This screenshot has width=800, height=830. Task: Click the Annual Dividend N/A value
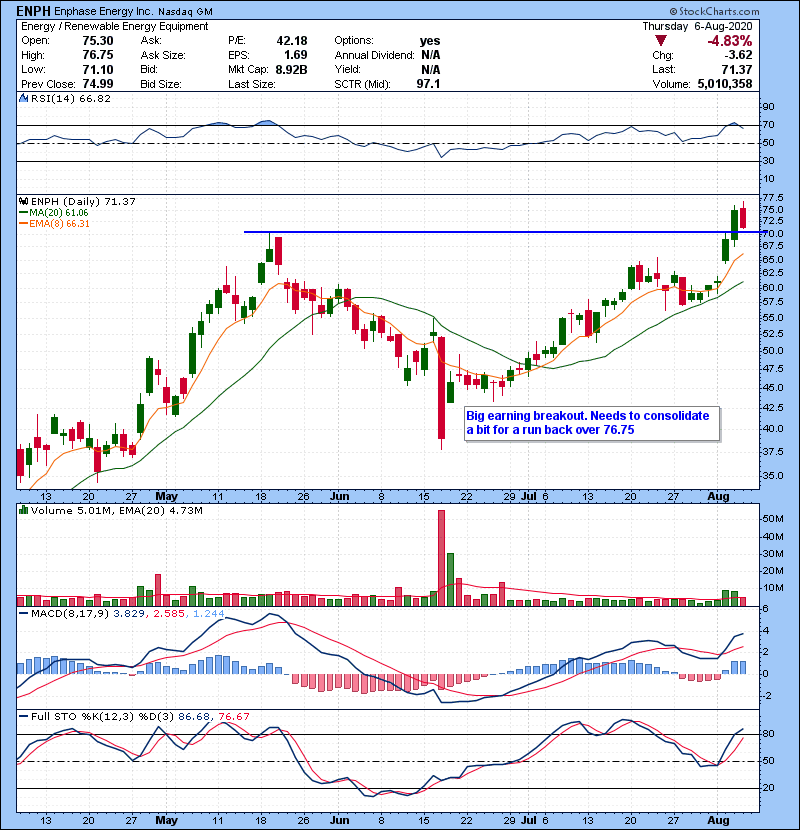(430, 55)
